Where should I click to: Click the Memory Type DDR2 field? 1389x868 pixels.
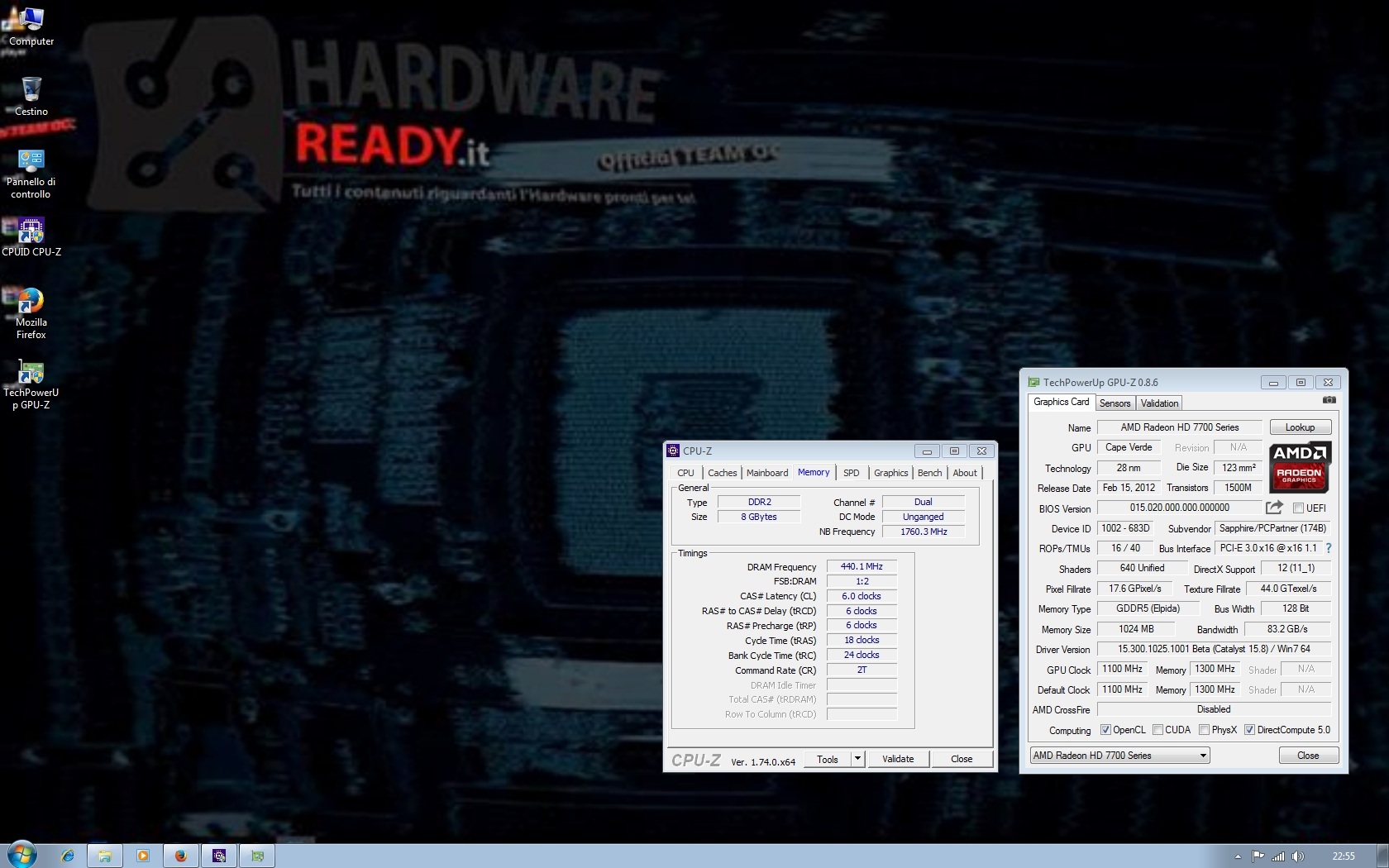coord(759,502)
